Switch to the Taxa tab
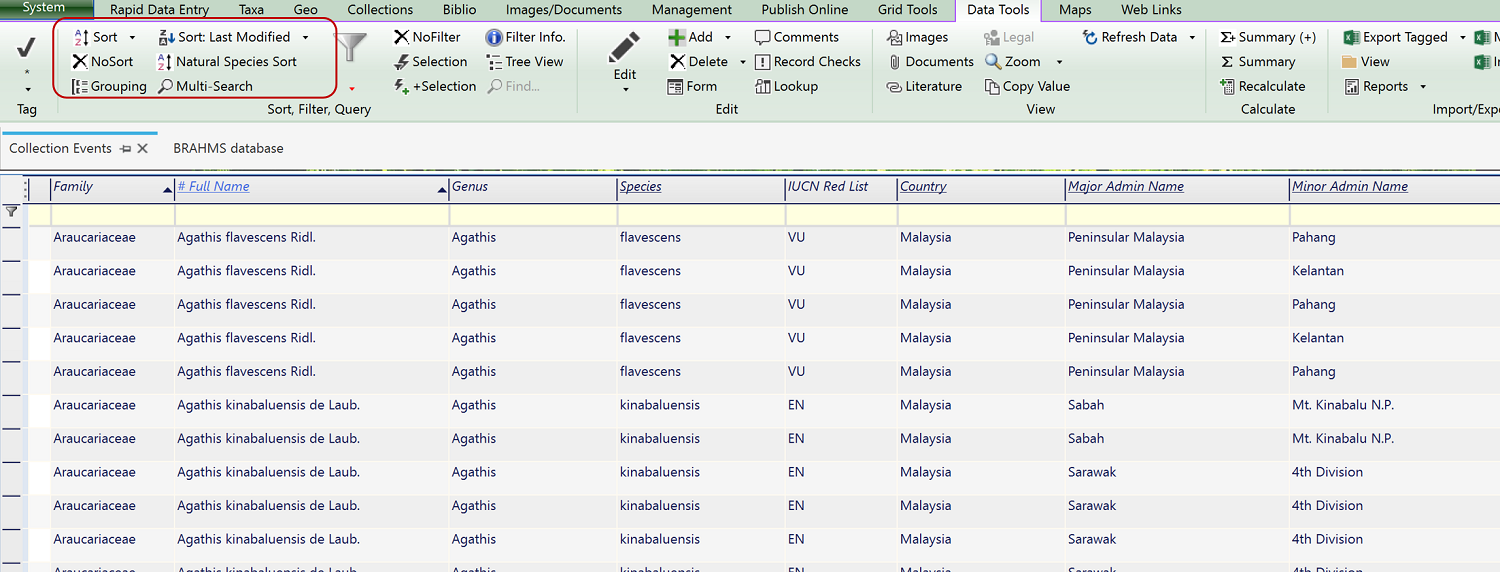Screen dimensions: 1500x572 pos(252,10)
